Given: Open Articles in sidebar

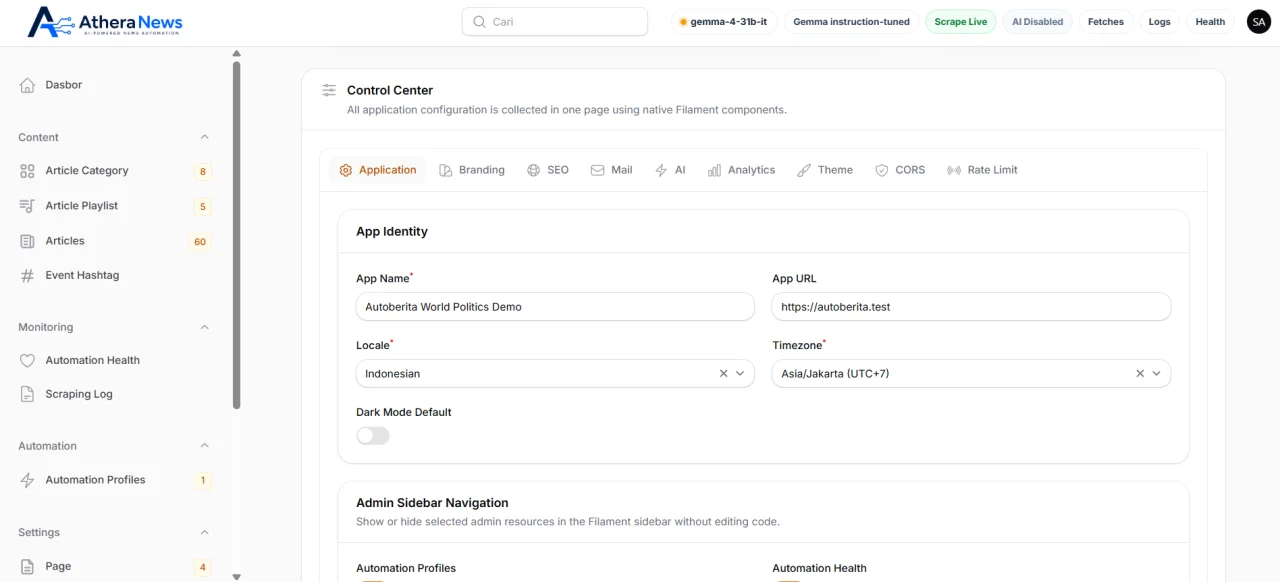Looking at the screenshot, I should [x=115, y=241].
